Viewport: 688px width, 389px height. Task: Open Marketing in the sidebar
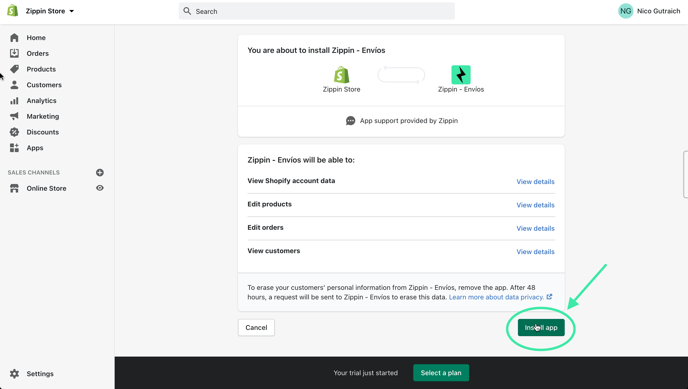tap(43, 116)
